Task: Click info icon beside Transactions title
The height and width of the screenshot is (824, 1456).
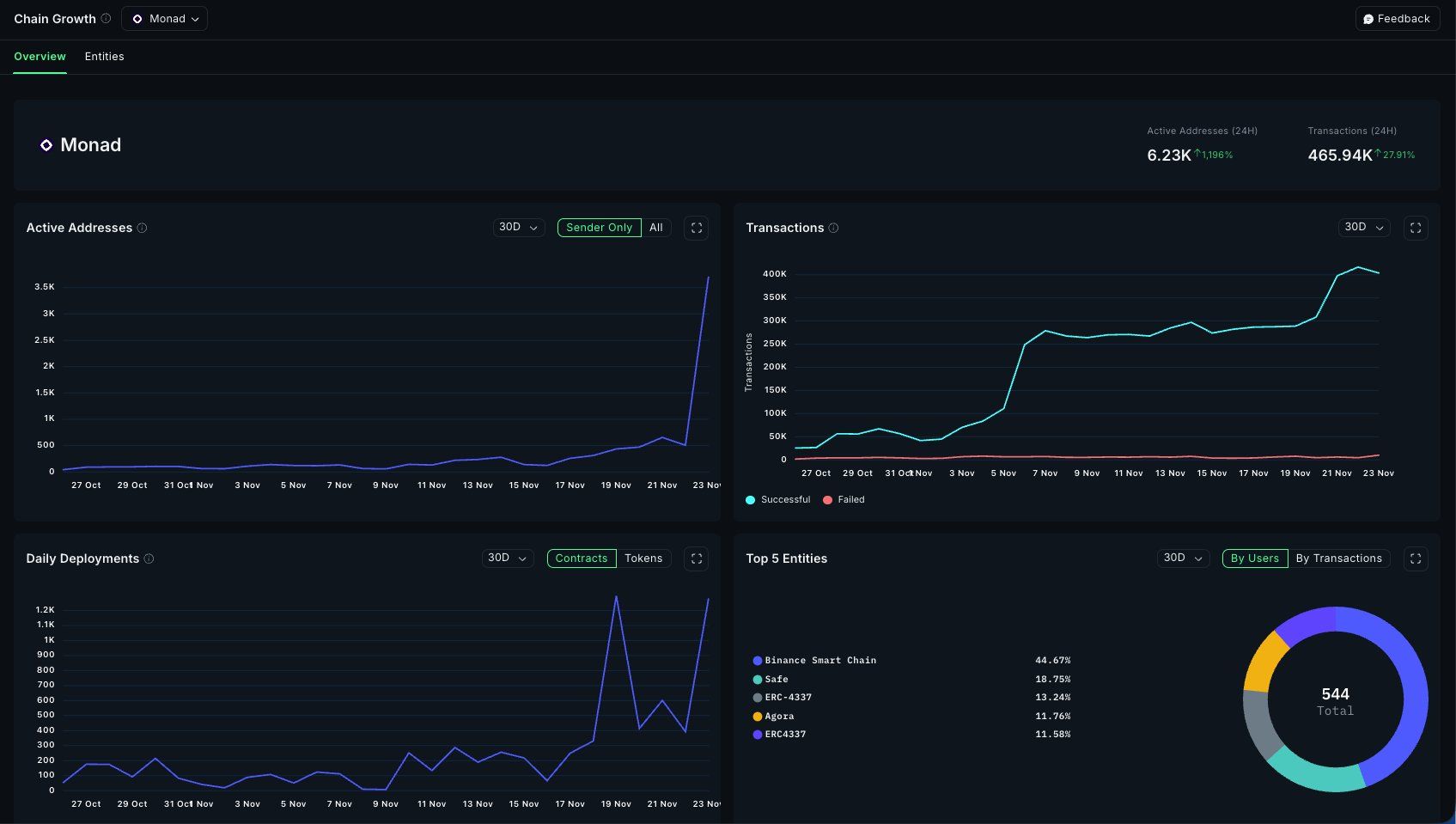Action: pyautogui.click(x=833, y=228)
